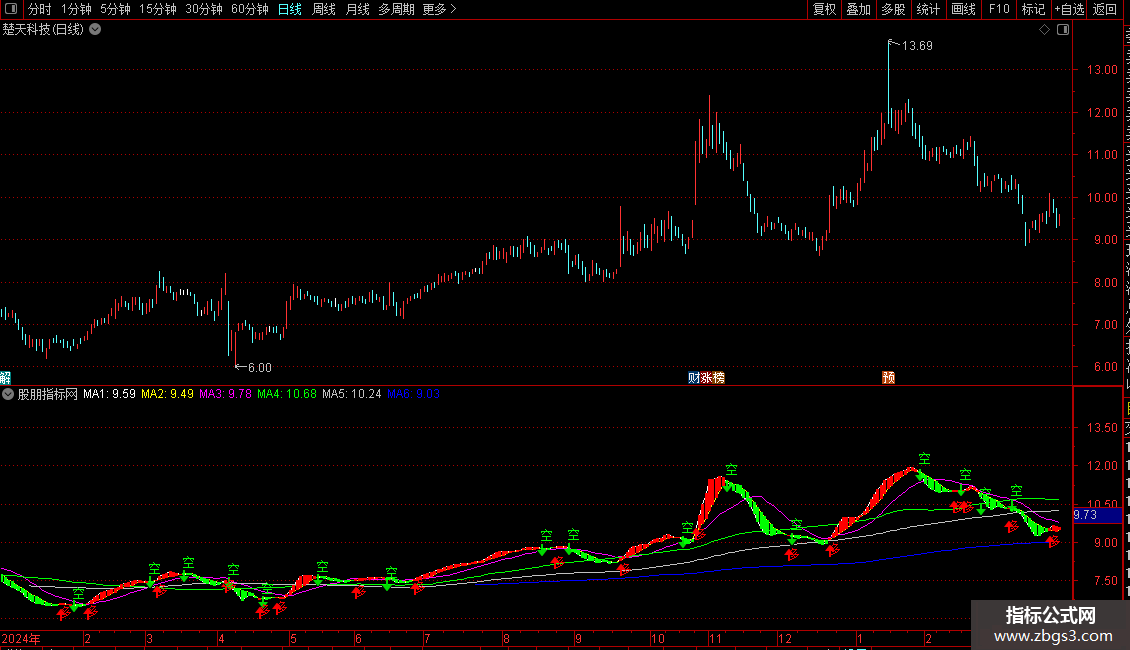
Task: Click the 叠加 overlay button
Action: pos(858,9)
